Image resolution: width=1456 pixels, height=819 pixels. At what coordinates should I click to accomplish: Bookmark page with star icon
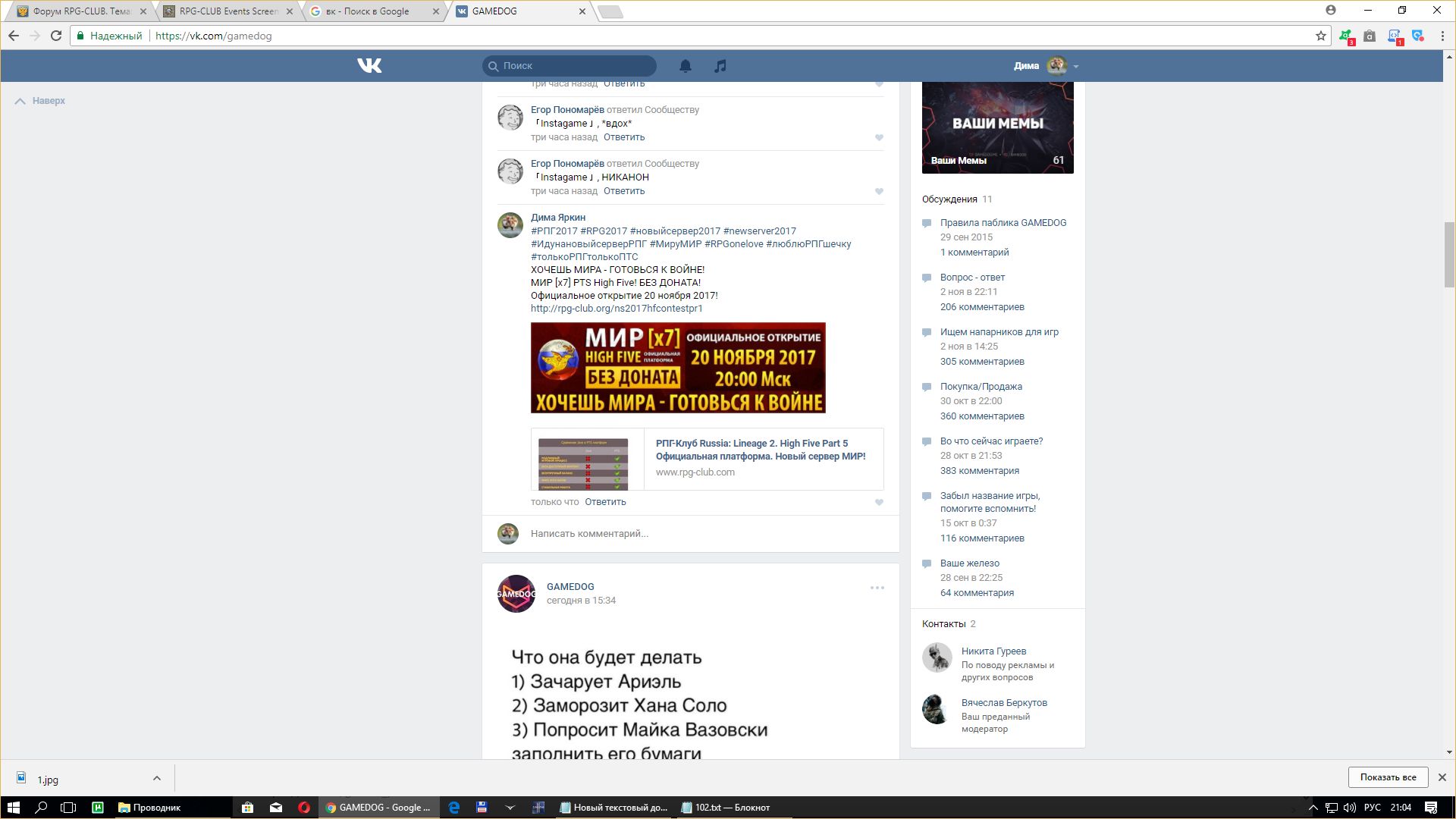pyautogui.click(x=1320, y=36)
